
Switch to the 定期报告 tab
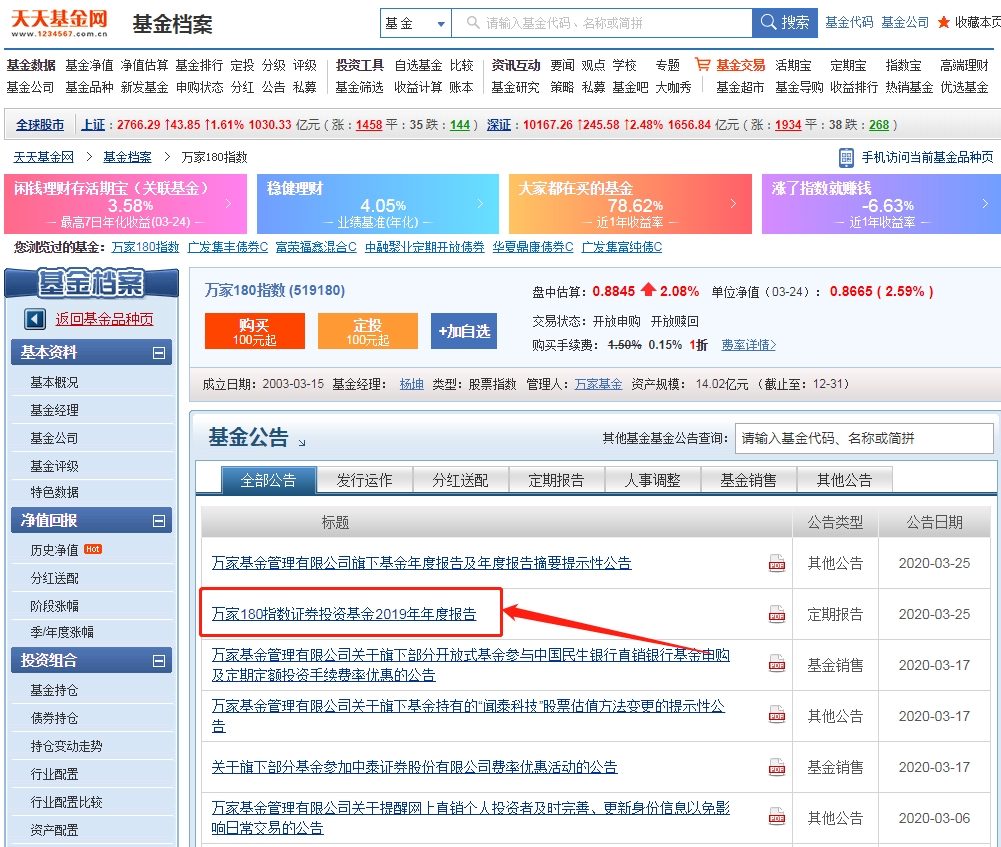coord(557,479)
